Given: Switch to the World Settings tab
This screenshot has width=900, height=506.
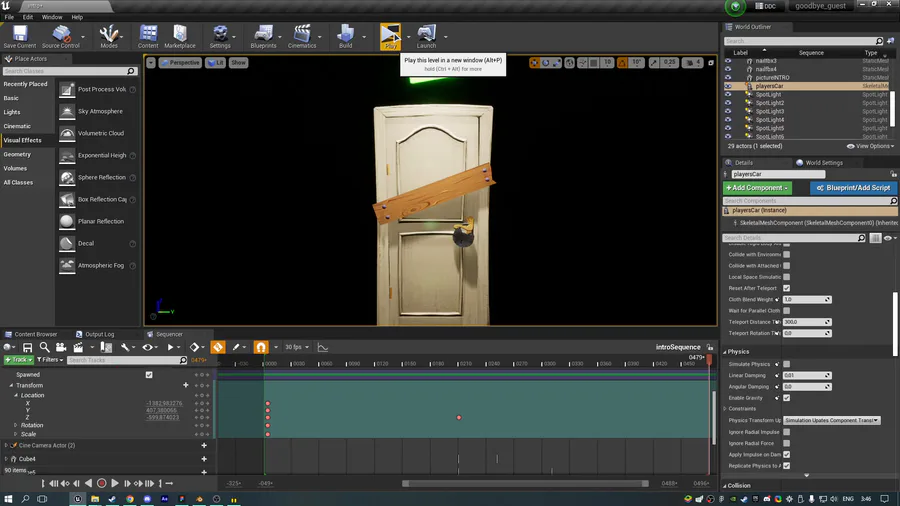Looking at the screenshot, I should pyautogui.click(x=823, y=162).
